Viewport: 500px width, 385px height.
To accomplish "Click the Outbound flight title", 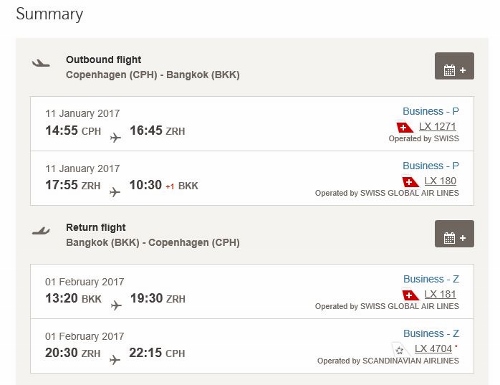I will pyautogui.click(x=103, y=60).
